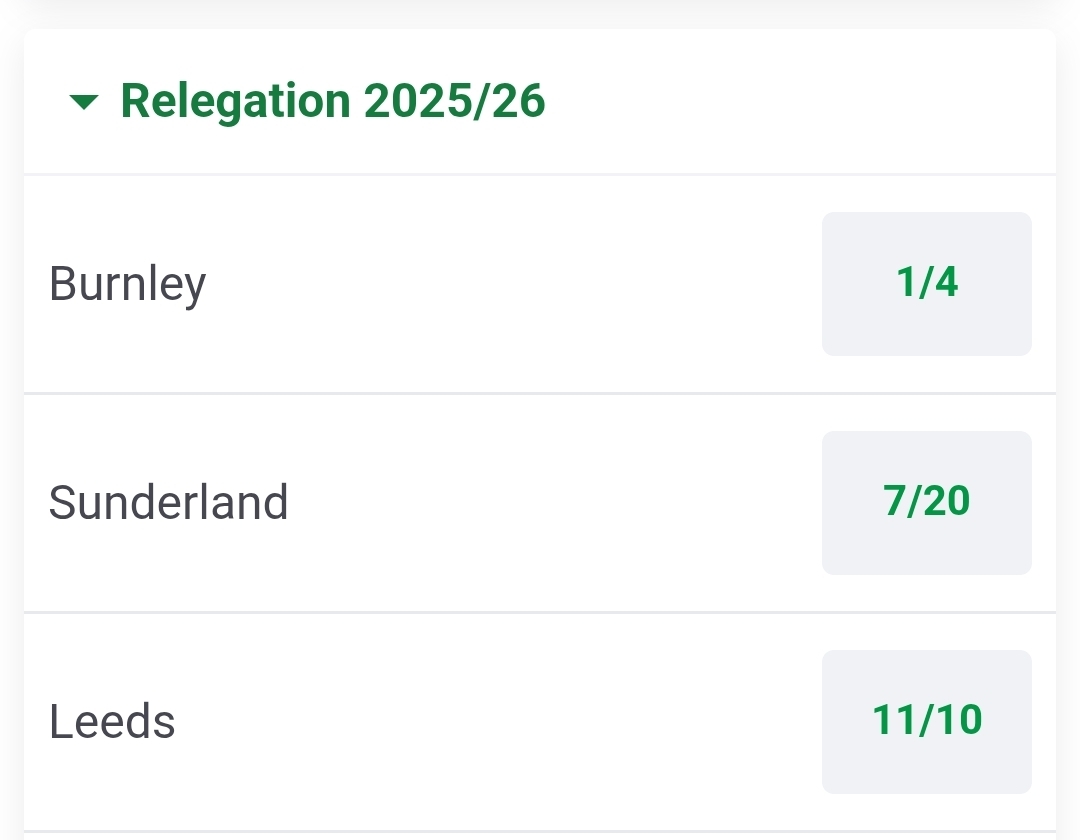Screen dimensions: 1080x840
Task: Tap the Leeds team name
Action: (x=112, y=722)
